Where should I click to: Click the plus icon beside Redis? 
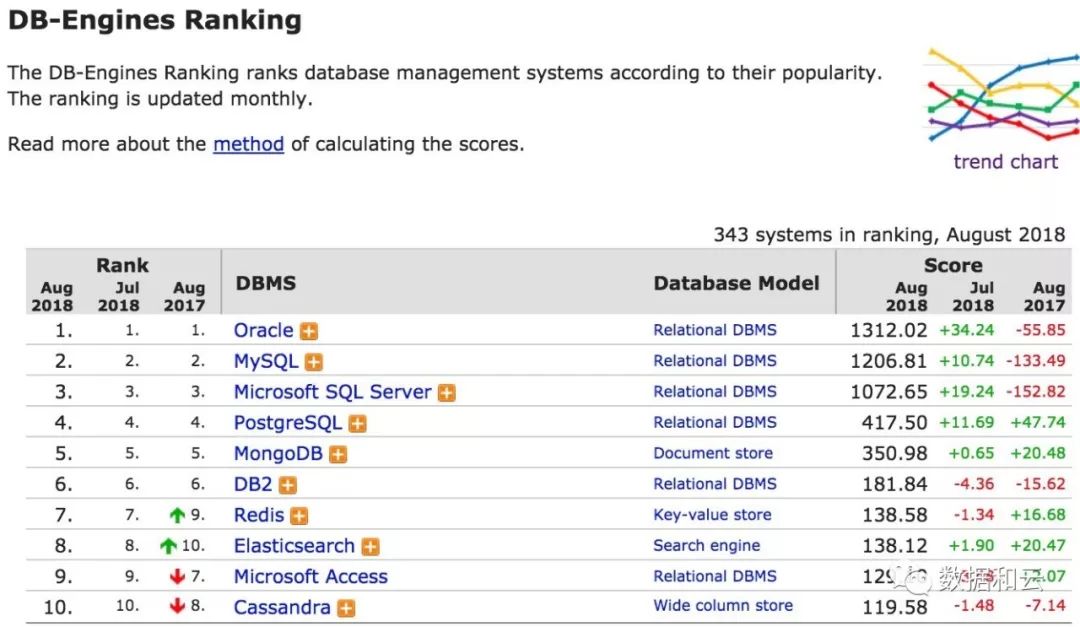(x=299, y=516)
